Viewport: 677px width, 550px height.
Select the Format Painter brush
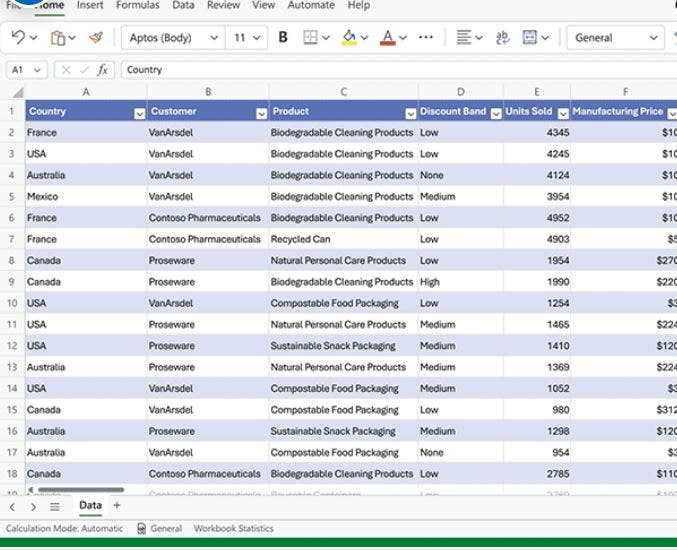point(95,38)
